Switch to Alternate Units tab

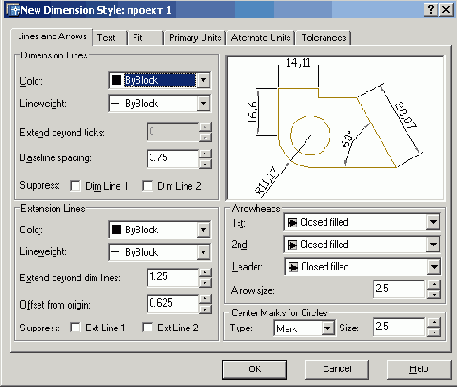pyautogui.click(x=261, y=38)
